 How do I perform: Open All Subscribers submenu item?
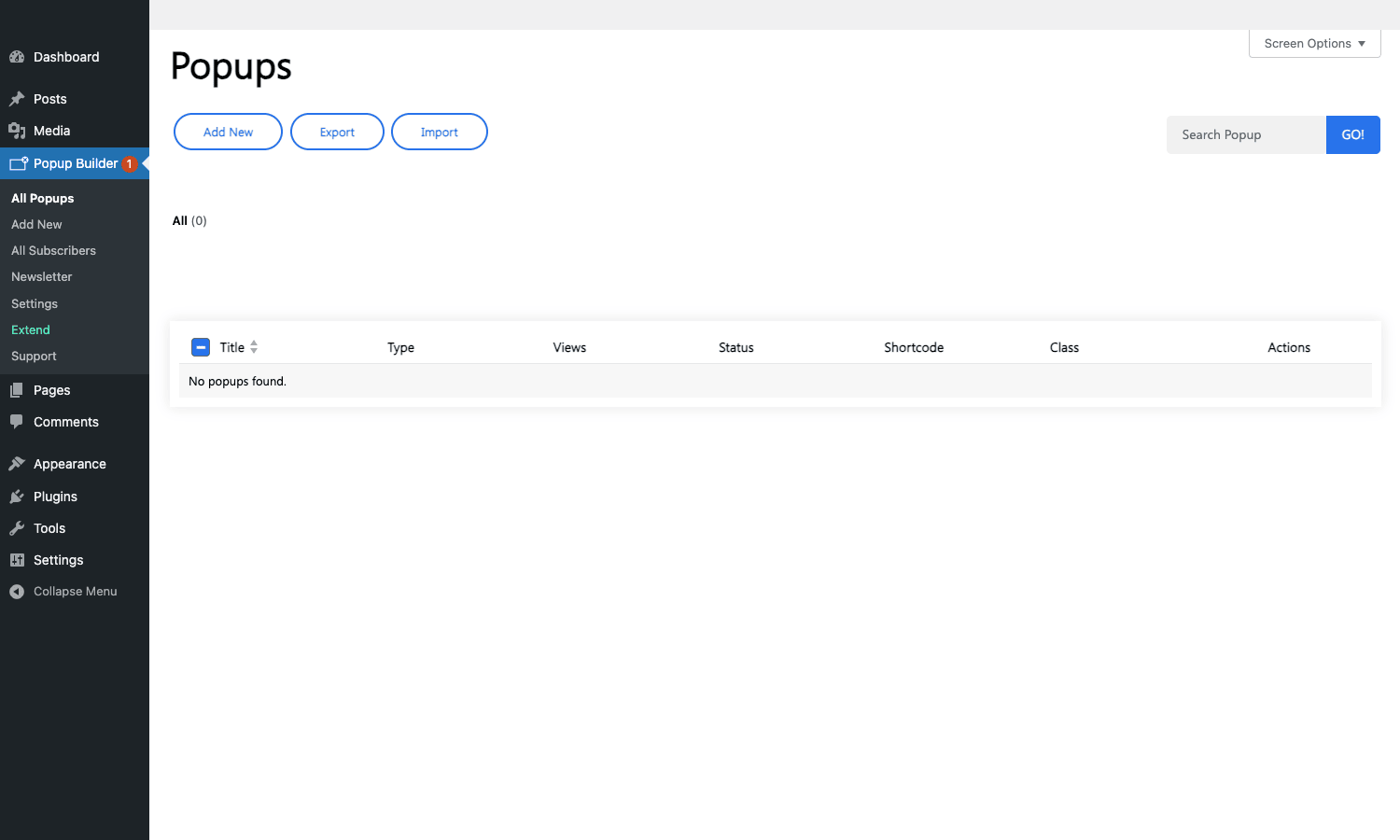click(53, 250)
